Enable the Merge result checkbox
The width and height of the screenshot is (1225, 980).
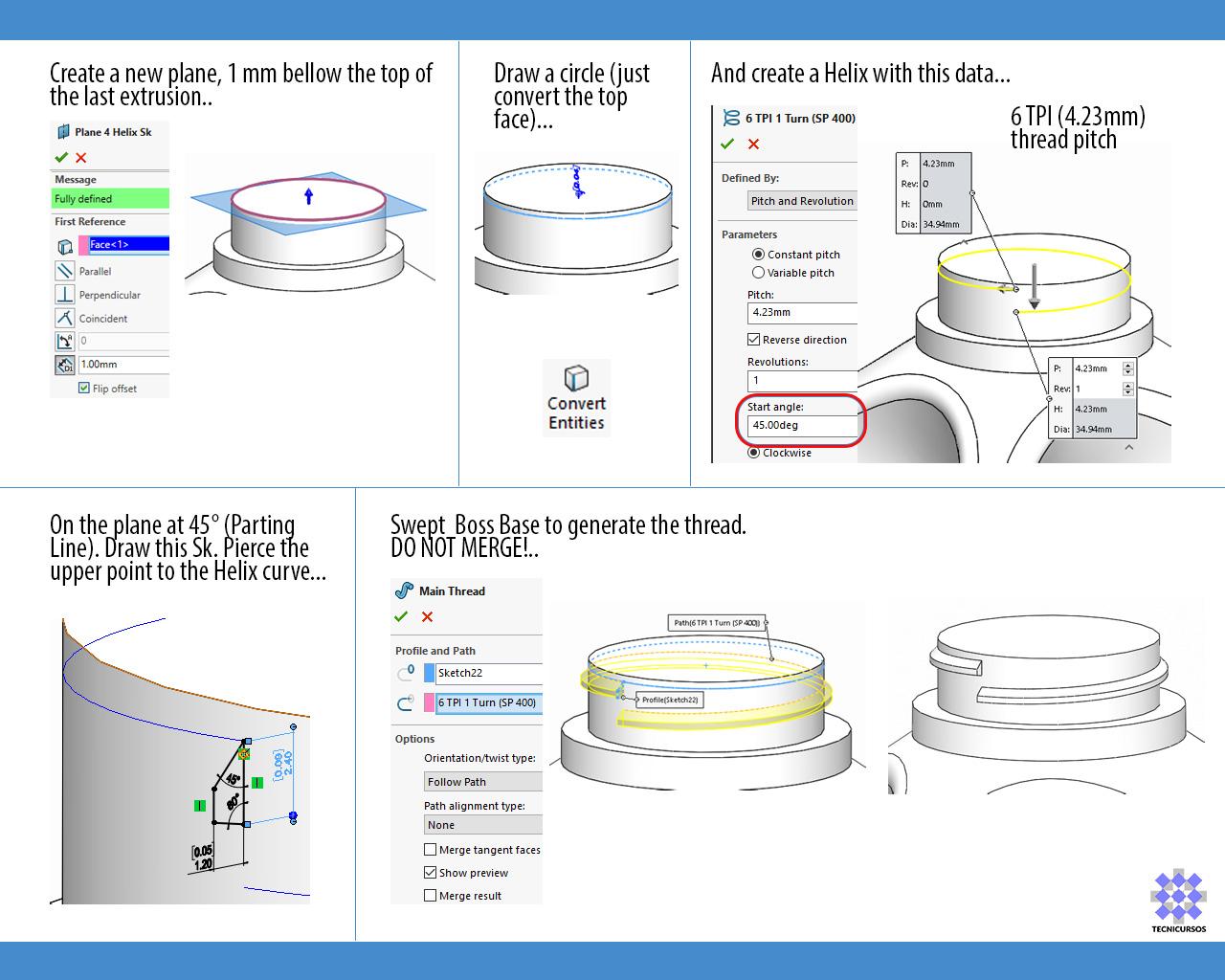click(430, 896)
